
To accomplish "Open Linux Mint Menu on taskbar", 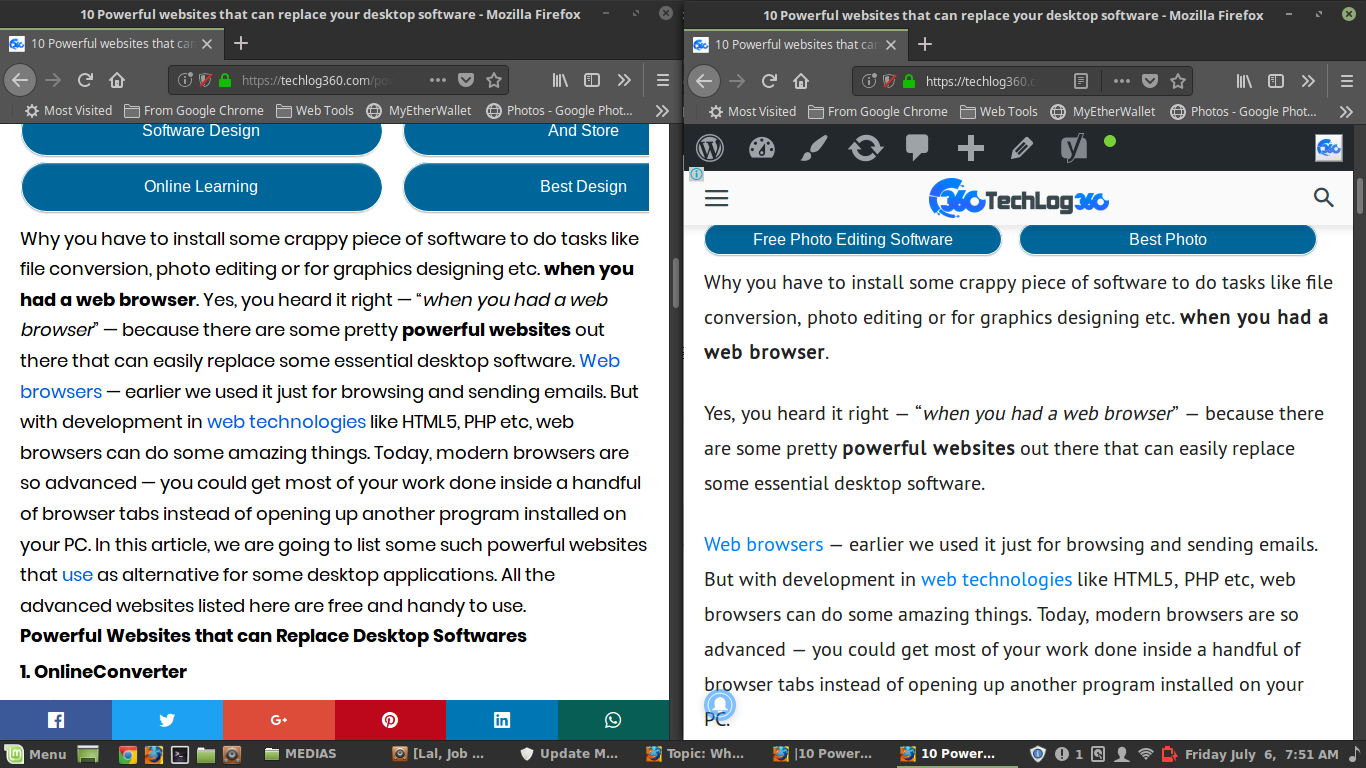I will coord(37,754).
